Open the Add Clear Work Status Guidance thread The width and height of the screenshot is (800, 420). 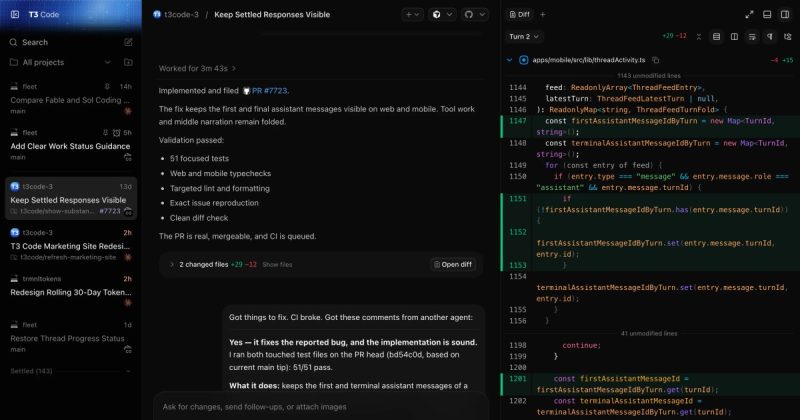tap(70, 146)
